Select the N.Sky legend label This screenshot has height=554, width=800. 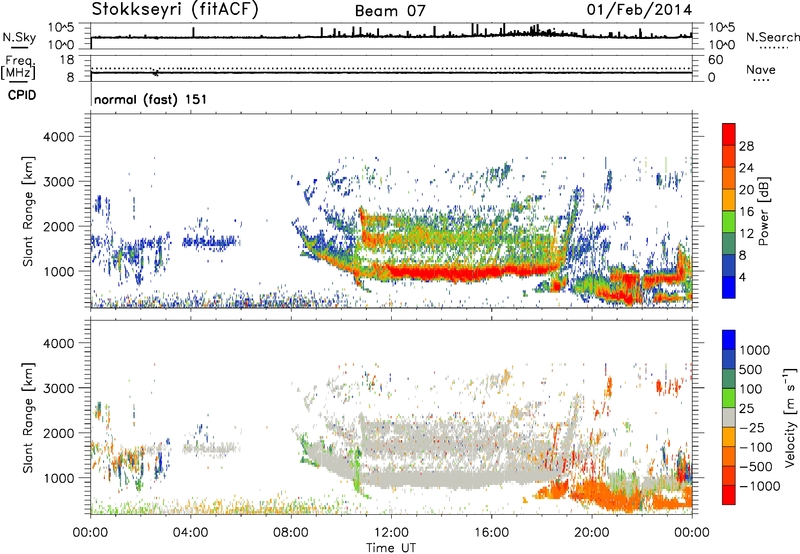19,37
